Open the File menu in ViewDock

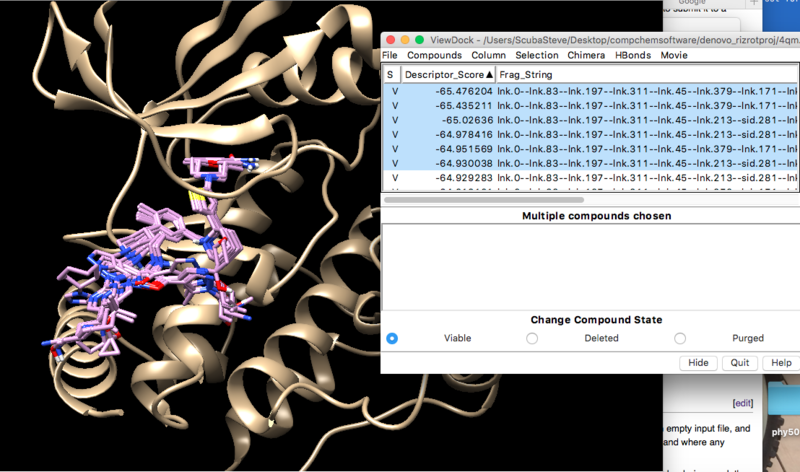tap(389, 55)
